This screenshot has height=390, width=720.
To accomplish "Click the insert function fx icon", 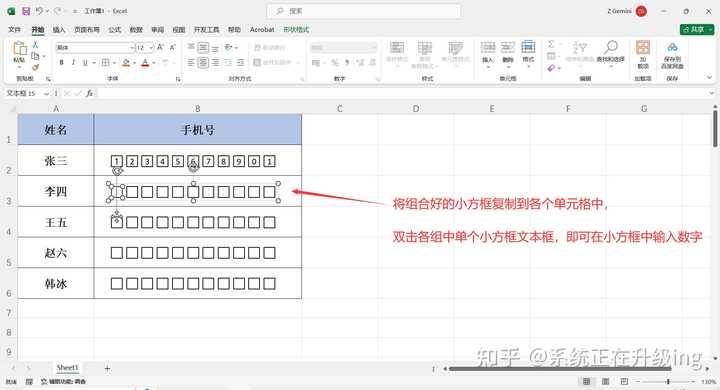I will click(90, 93).
